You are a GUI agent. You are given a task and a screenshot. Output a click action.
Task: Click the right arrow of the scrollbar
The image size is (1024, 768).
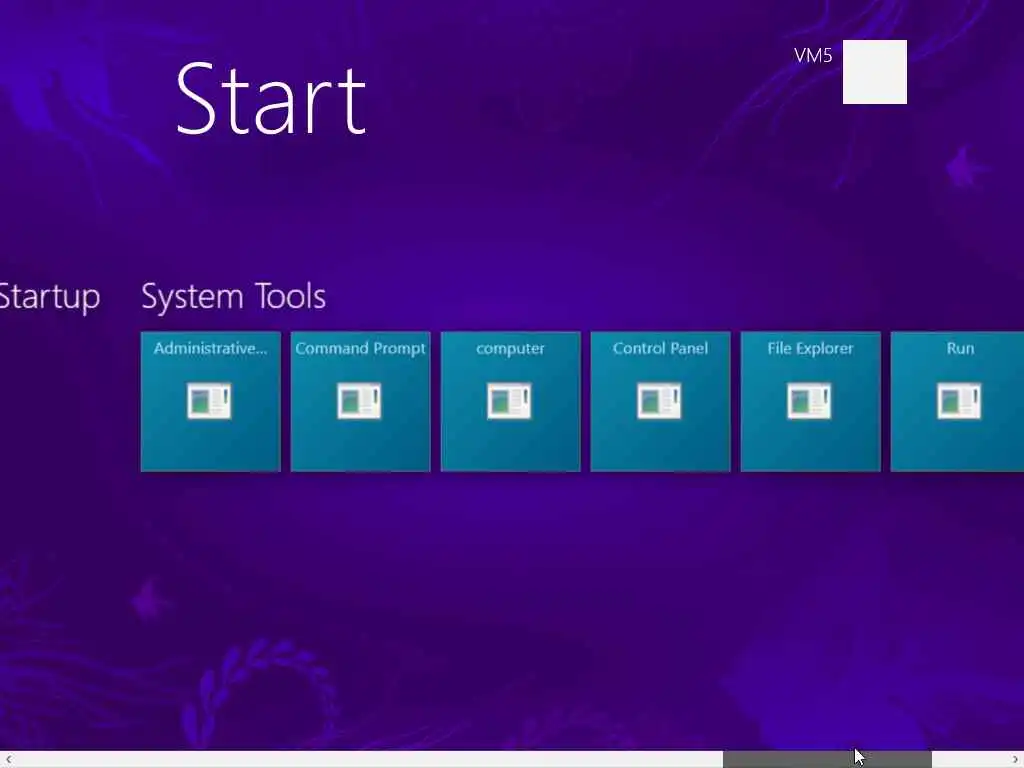(1015, 759)
